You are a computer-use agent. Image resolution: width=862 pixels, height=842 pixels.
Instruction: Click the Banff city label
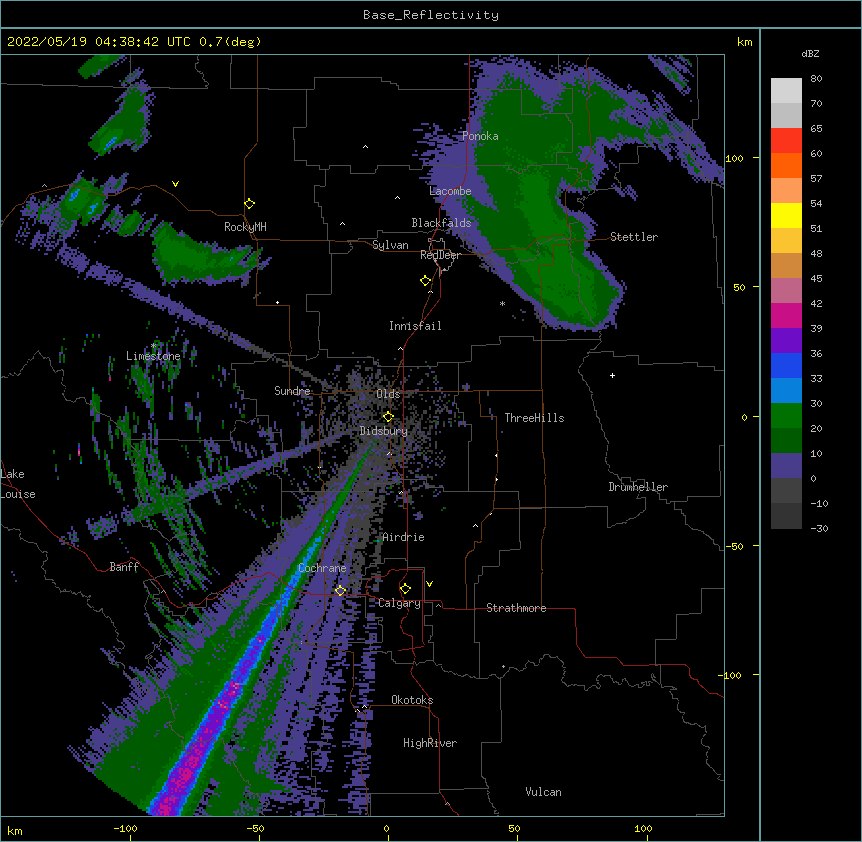click(124, 567)
